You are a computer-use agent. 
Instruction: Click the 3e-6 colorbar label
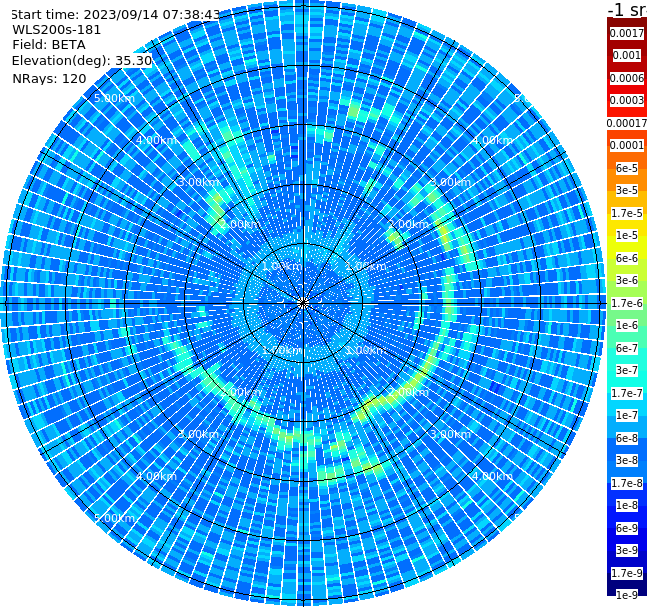[626, 280]
